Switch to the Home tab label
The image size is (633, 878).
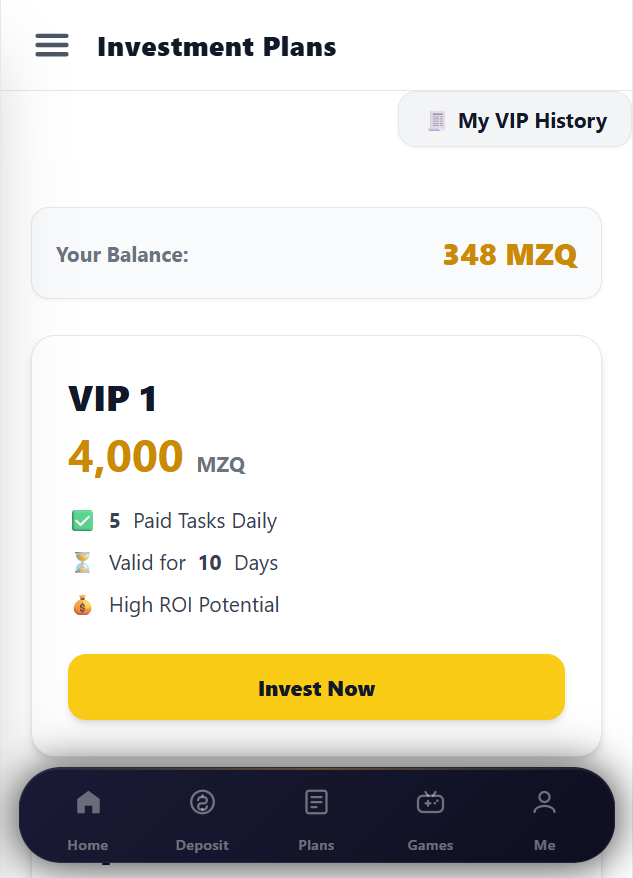coord(88,845)
